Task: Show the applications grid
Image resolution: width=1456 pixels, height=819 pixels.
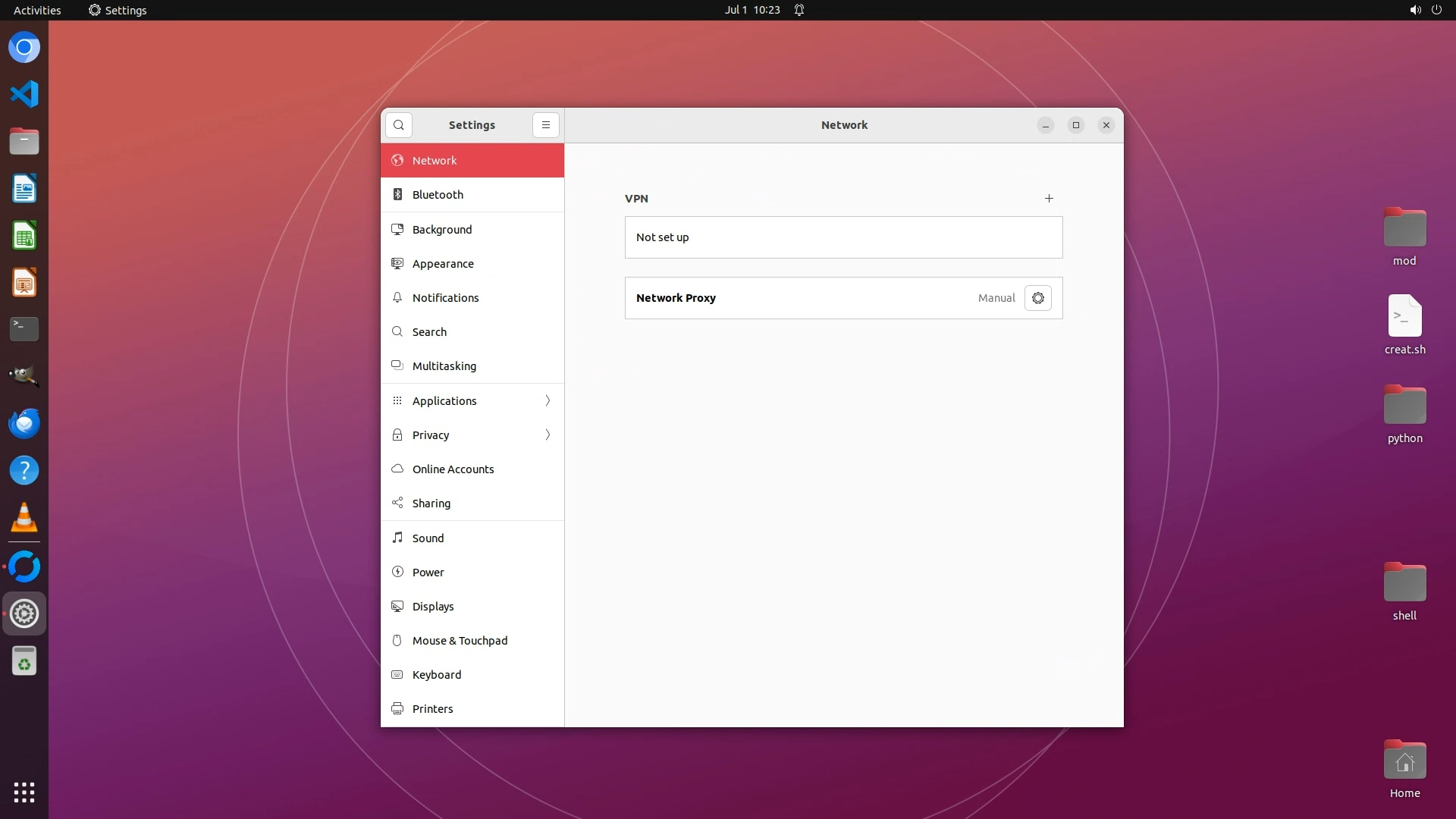Action: (24, 792)
